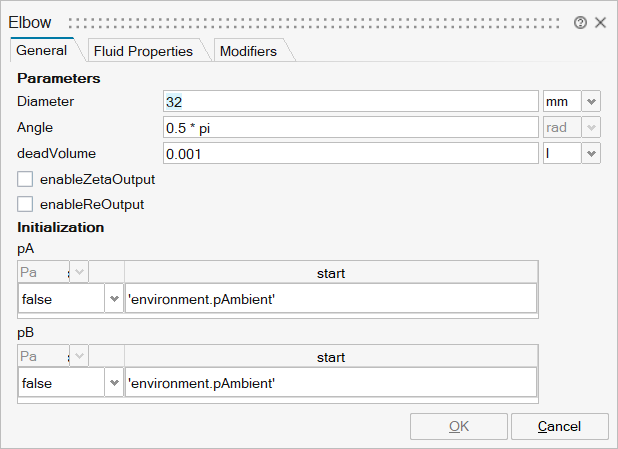Screen dimensions: 618x449
Task: Enable the enableZetaOutput checkbox
Action: click(26, 180)
